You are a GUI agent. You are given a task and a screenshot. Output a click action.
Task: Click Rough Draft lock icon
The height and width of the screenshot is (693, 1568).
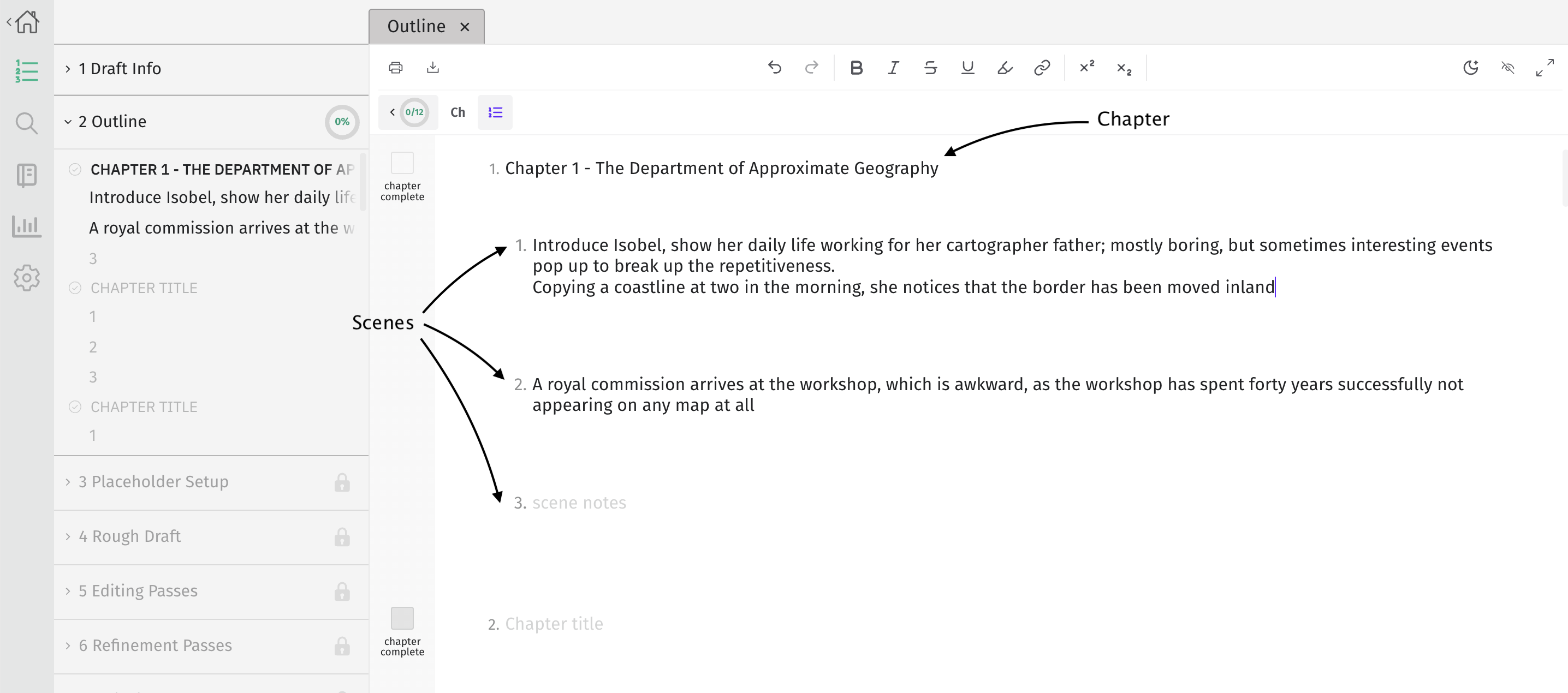click(x=342, y=537)
